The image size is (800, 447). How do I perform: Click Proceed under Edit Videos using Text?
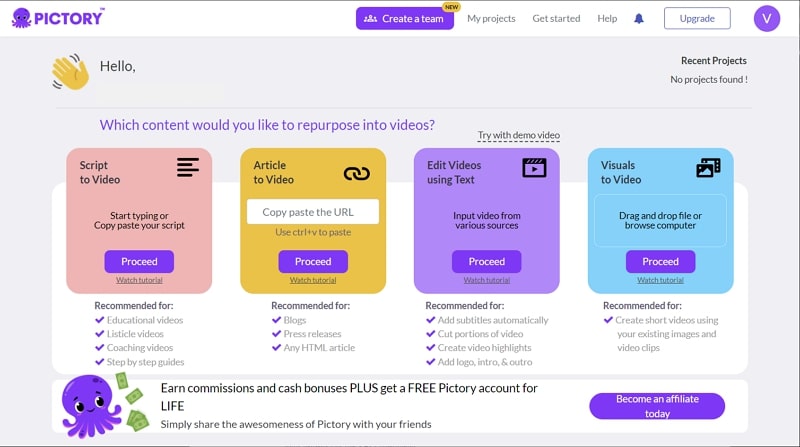487,261
